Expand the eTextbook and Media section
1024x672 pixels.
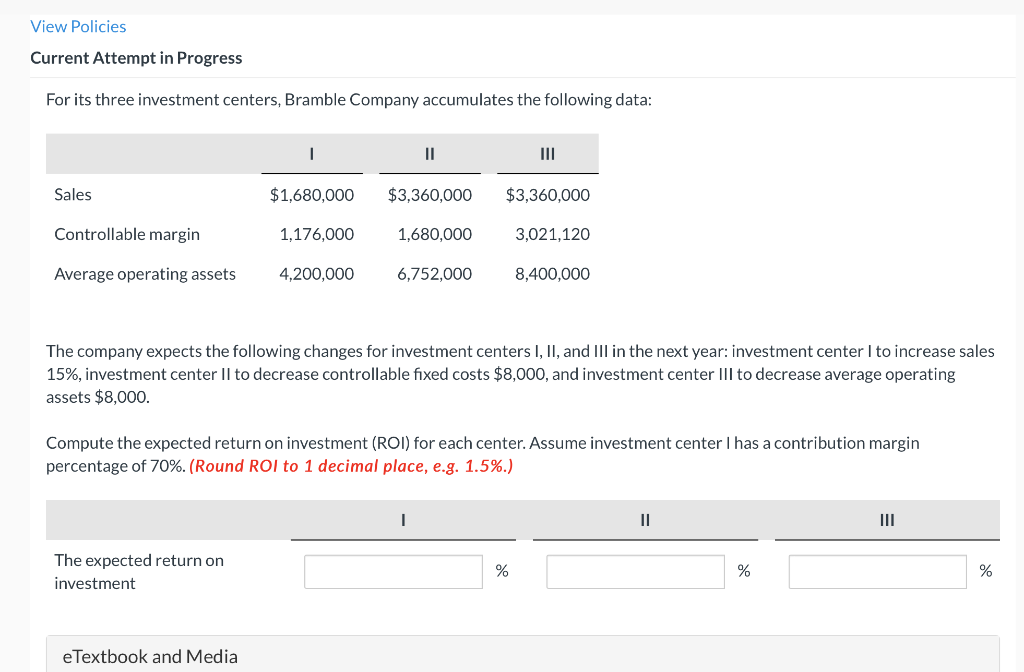tap(148, 657)
